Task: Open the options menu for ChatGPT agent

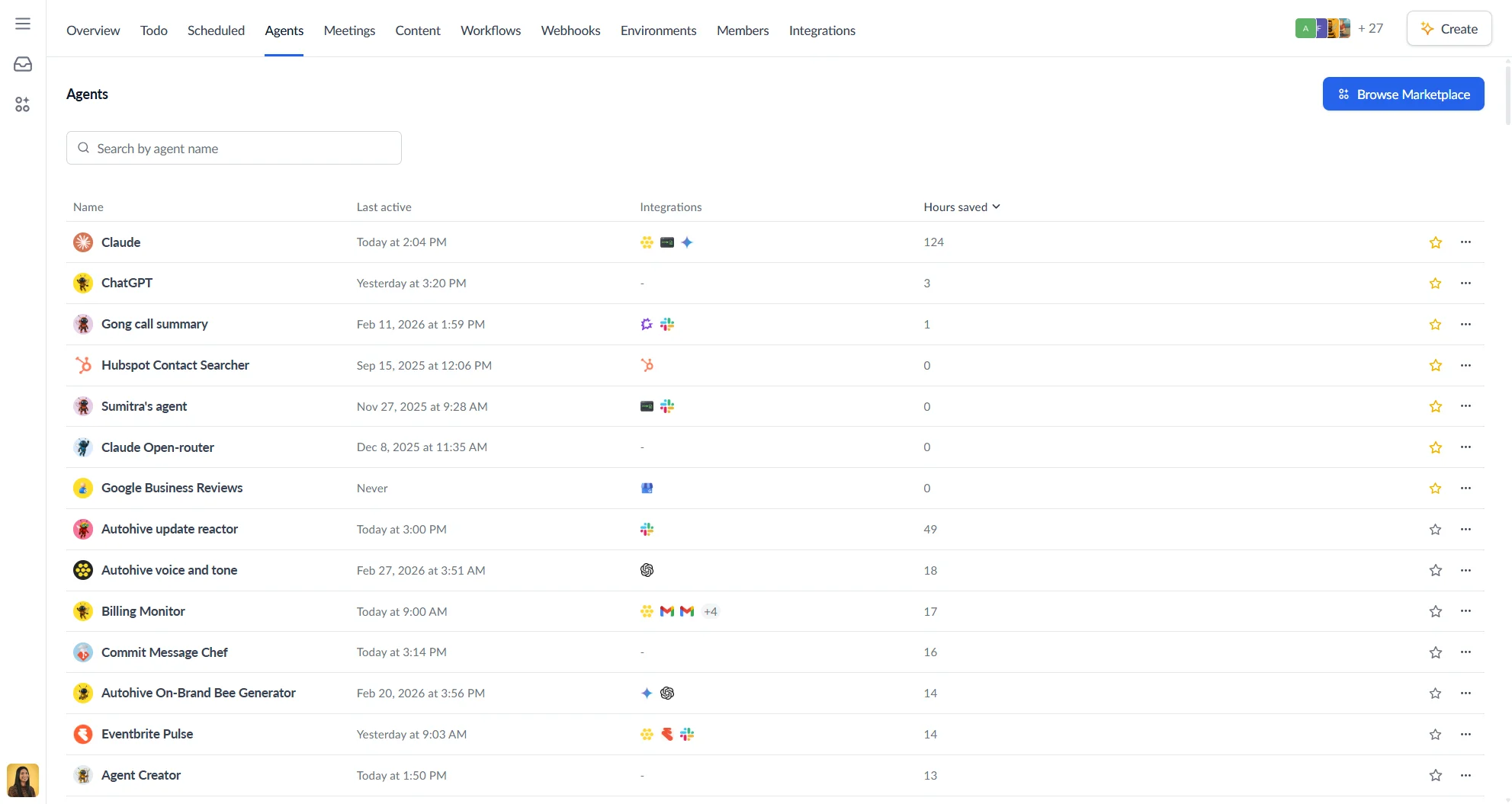Action: [x=1466, y=283]
